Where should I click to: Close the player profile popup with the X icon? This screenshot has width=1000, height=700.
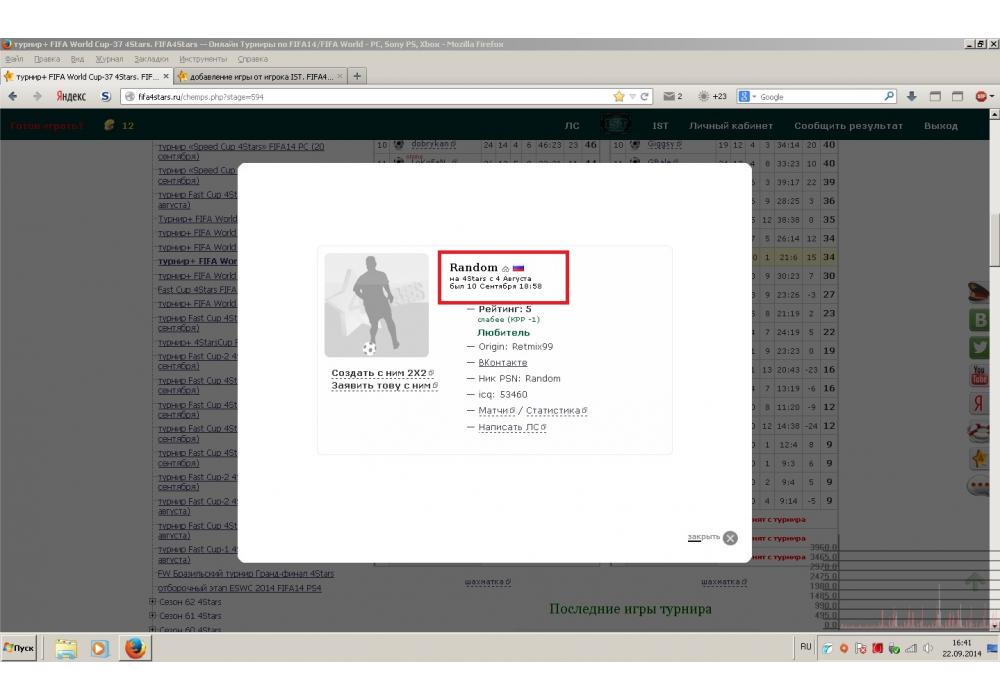click(x=730, y=538)
